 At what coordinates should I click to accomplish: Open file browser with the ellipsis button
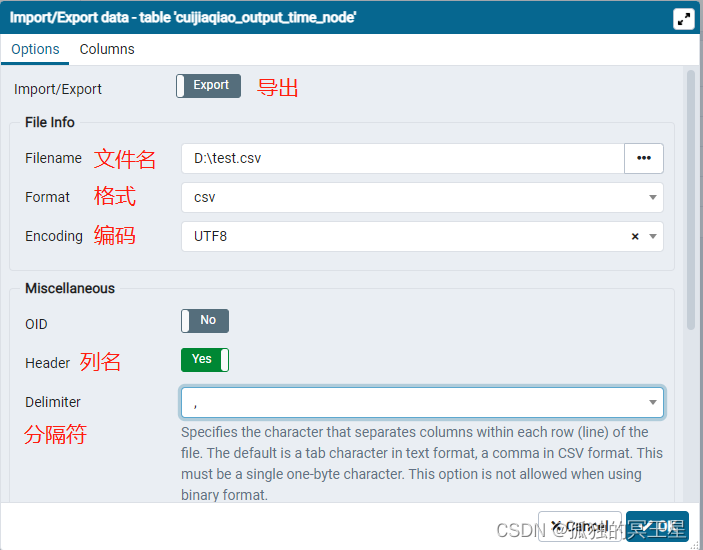click(644, 158)
